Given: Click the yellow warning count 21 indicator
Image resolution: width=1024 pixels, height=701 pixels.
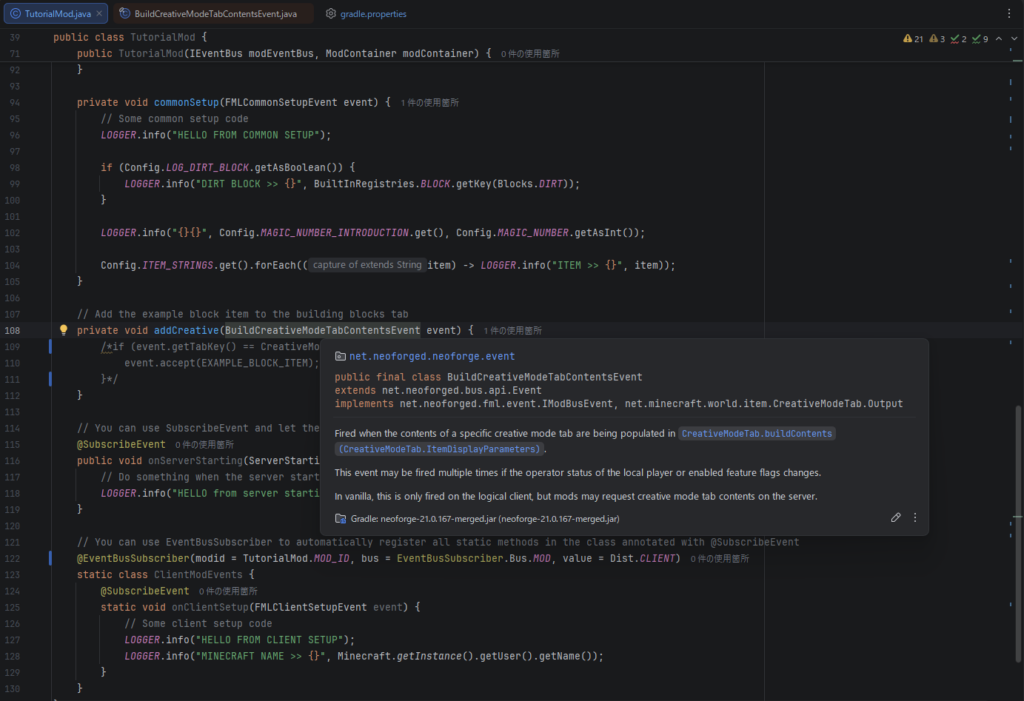Looking at the screenshot, I should click(912, 39).
